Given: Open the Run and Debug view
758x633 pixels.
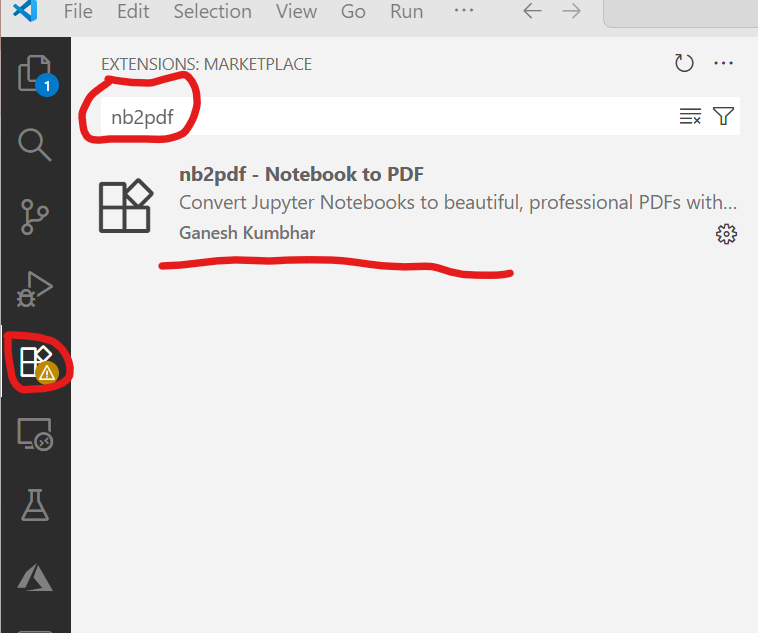Looking at the screenshot, I should coord(35,289).
